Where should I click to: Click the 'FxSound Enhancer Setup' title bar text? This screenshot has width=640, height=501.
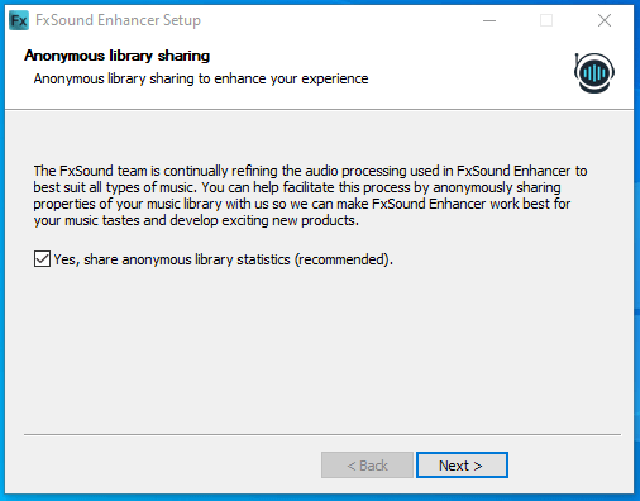[118, 20]
